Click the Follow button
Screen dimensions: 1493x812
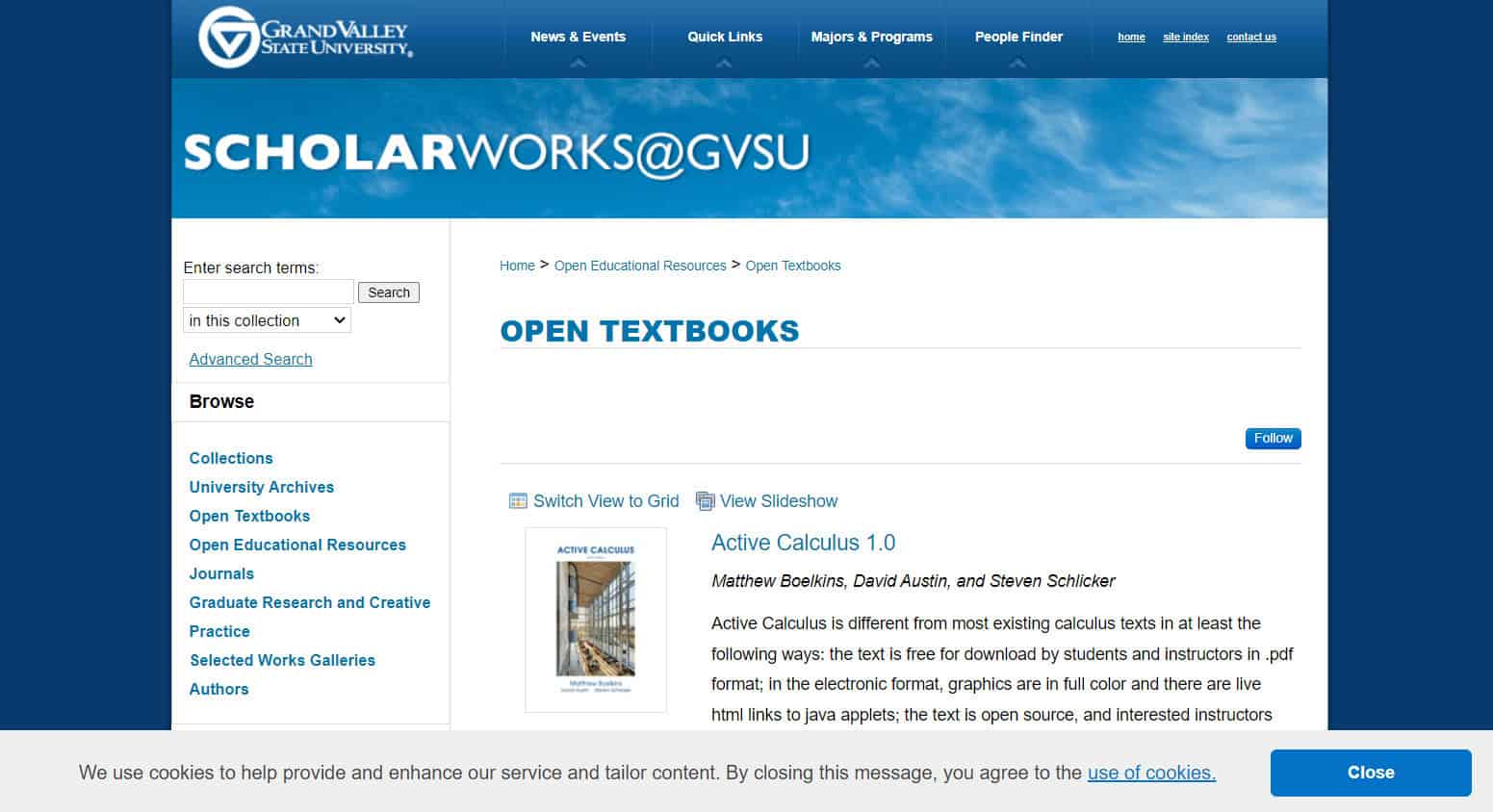(x=1273, y=438)
